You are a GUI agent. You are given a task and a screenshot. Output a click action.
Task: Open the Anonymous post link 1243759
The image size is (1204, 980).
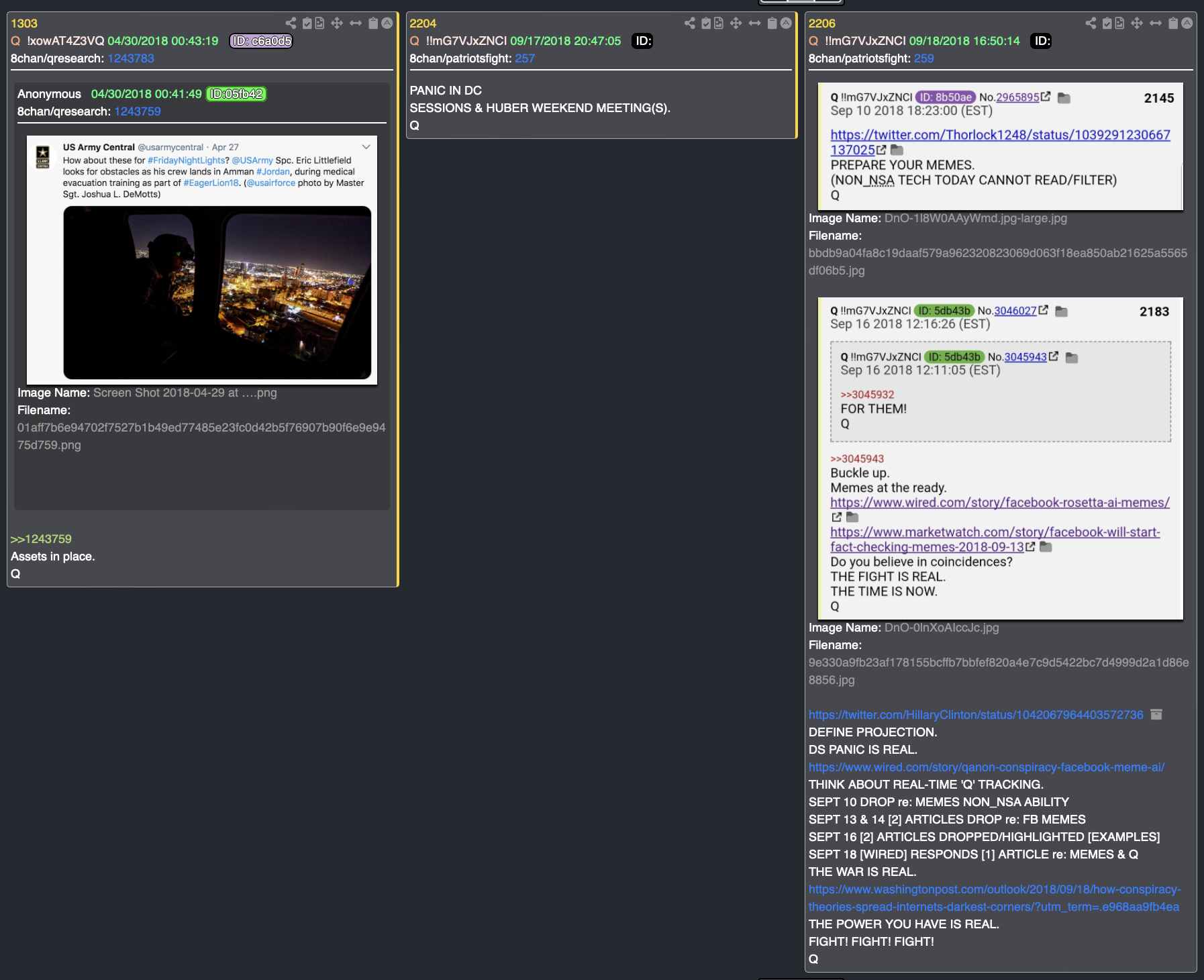pyautogui.click(x=138, y=111)
